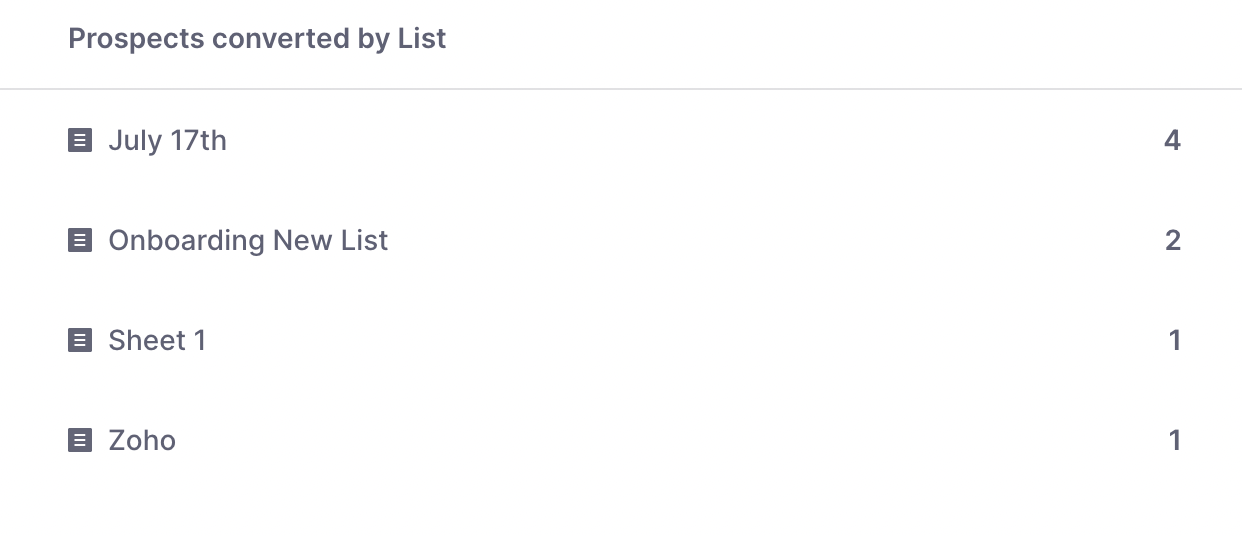The height and width of the screenshot is (536, 1242).
Task: Select the Sheet 1 list name
Action: pos(157,340)
